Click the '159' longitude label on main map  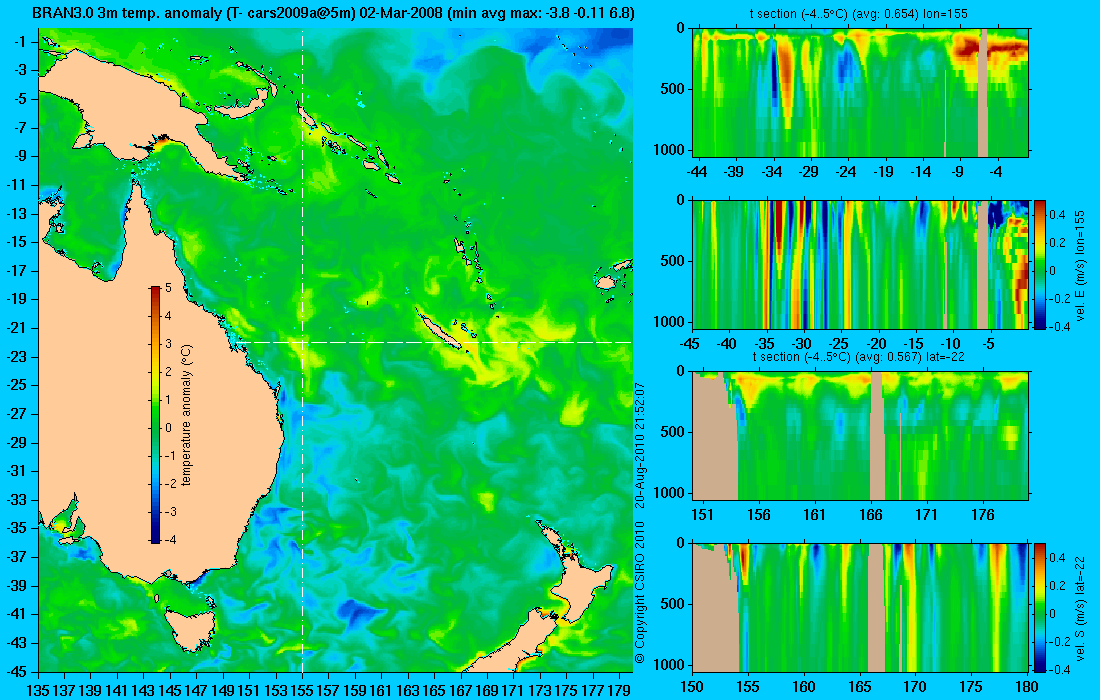coord(355,691)
